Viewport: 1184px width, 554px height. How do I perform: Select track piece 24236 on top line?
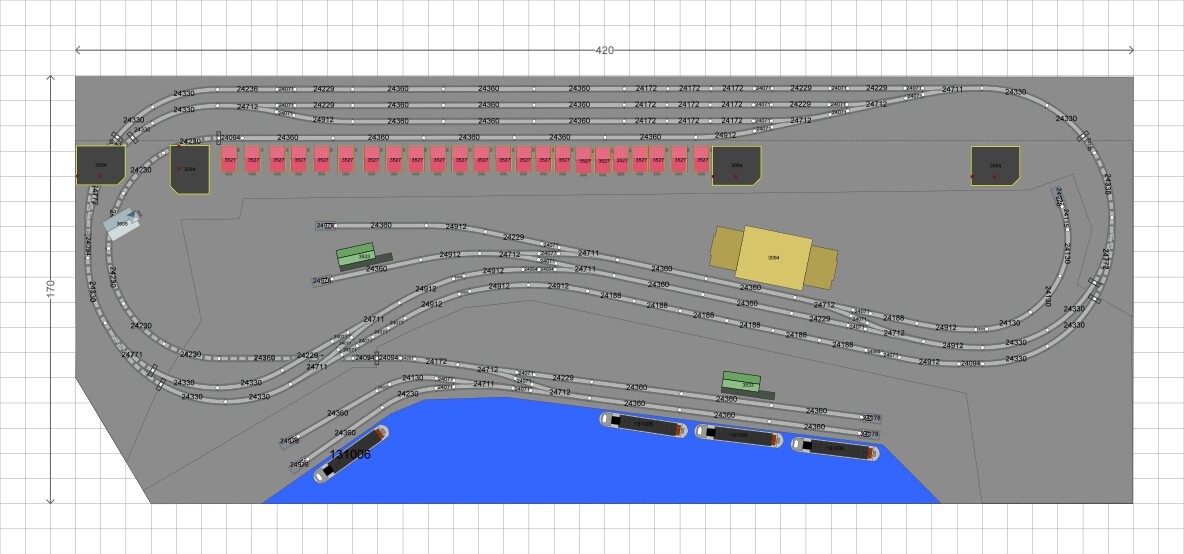click(247, 89)
